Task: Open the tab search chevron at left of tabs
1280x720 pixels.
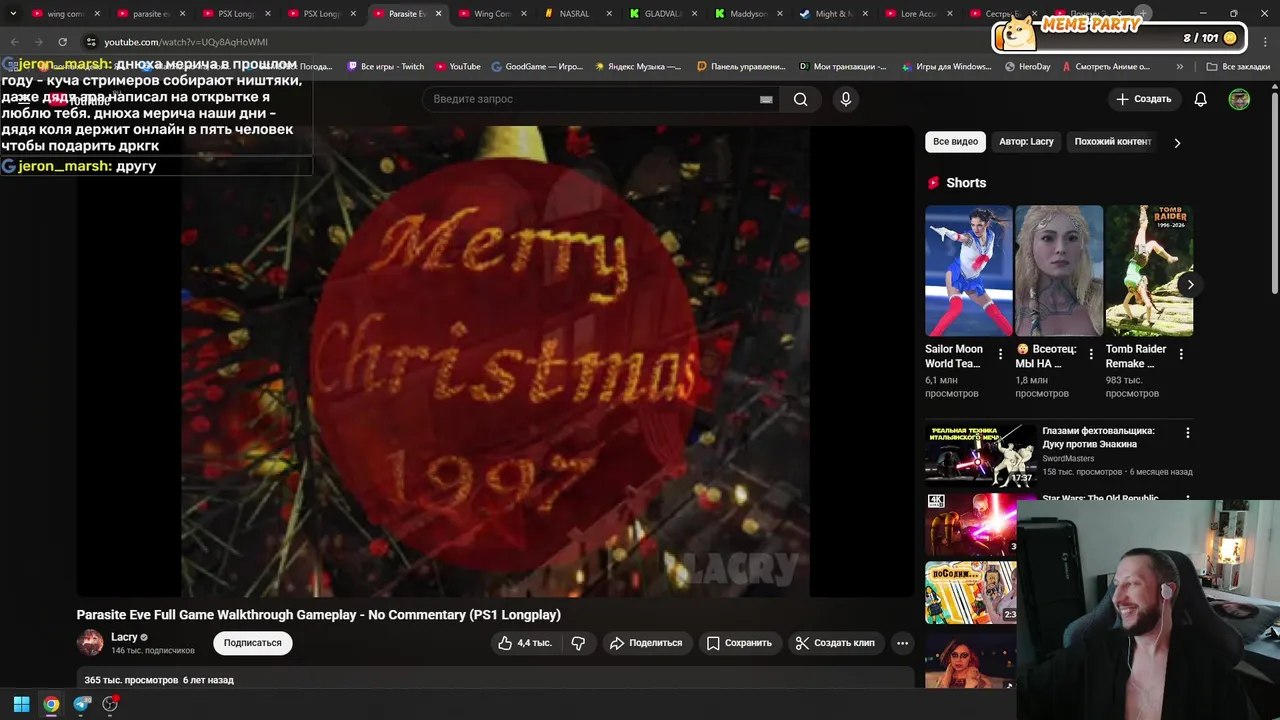Action: click(x=12, y=14)
